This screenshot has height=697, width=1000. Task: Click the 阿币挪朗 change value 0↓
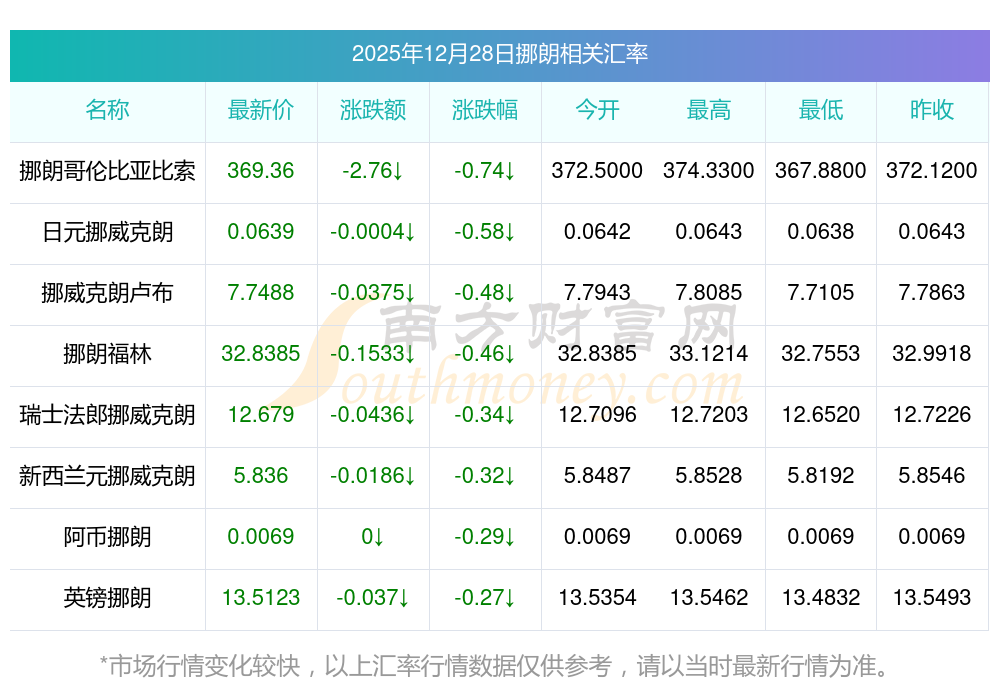pos(373,538)
